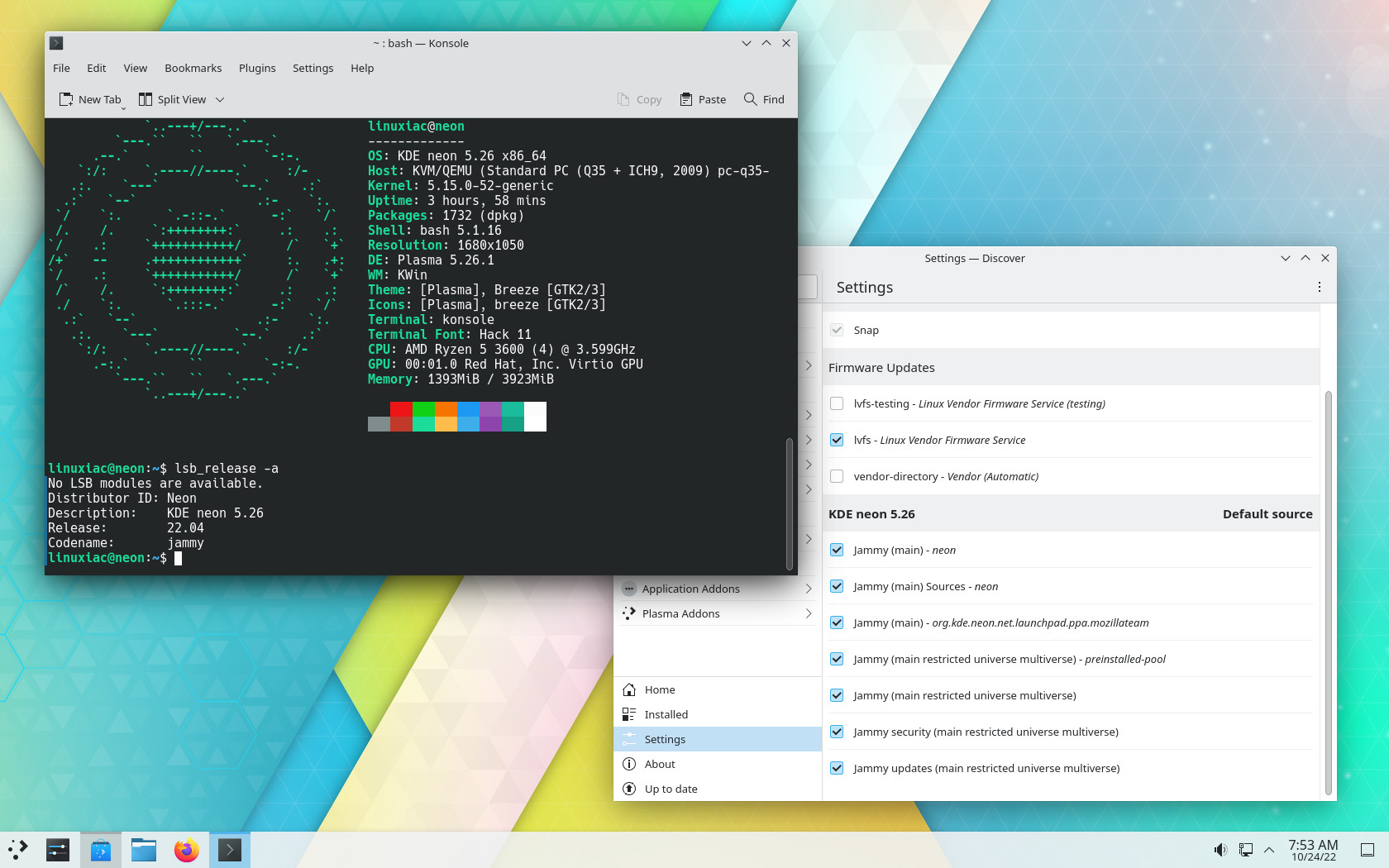The width and height of the screenshot is (1389, 868).
Task: Toggle the Snap source checkbox
Action: (837, 330)
